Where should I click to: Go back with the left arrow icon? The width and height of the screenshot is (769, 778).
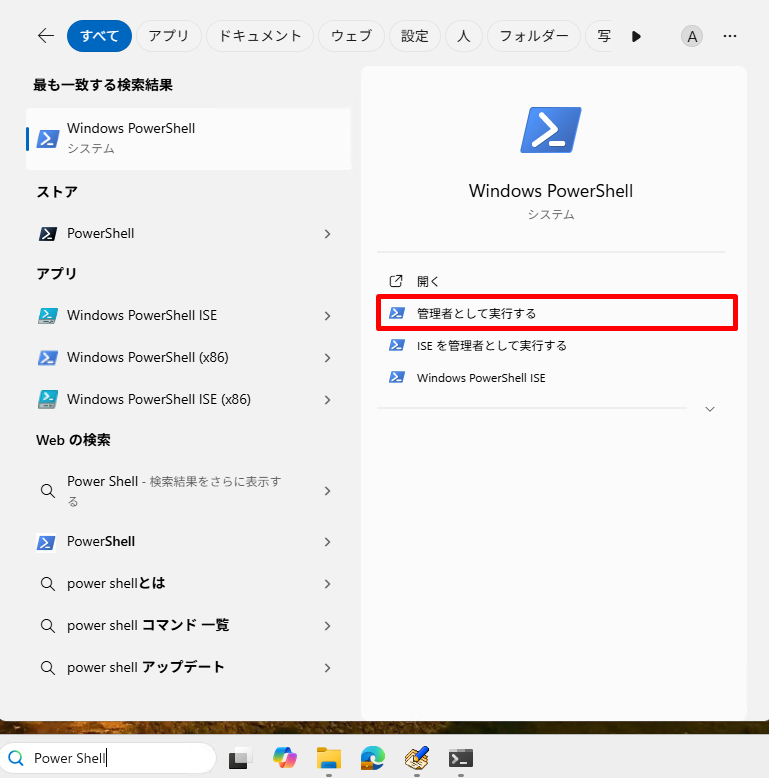46,36
